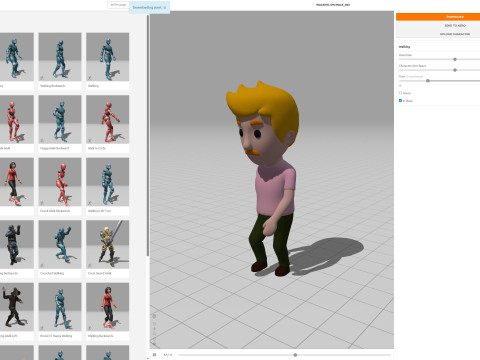Adjust the Character Arm-Space slider handle
The width and height of the screenshot is (480, 360).
point(455,70)
